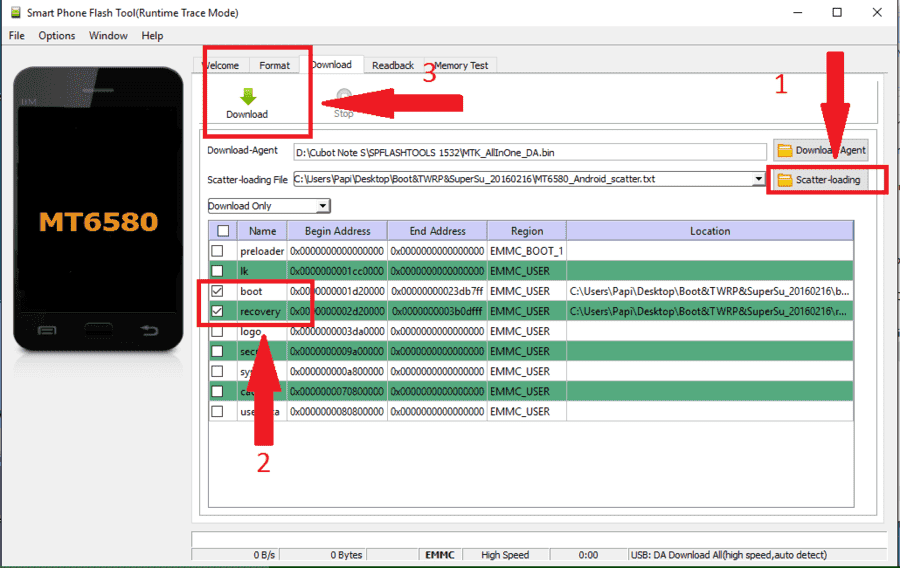This screenshot has height=568, width=900.
Task: Select the boot file location cell
Action: pyautogui.click(x=710, y=291)
